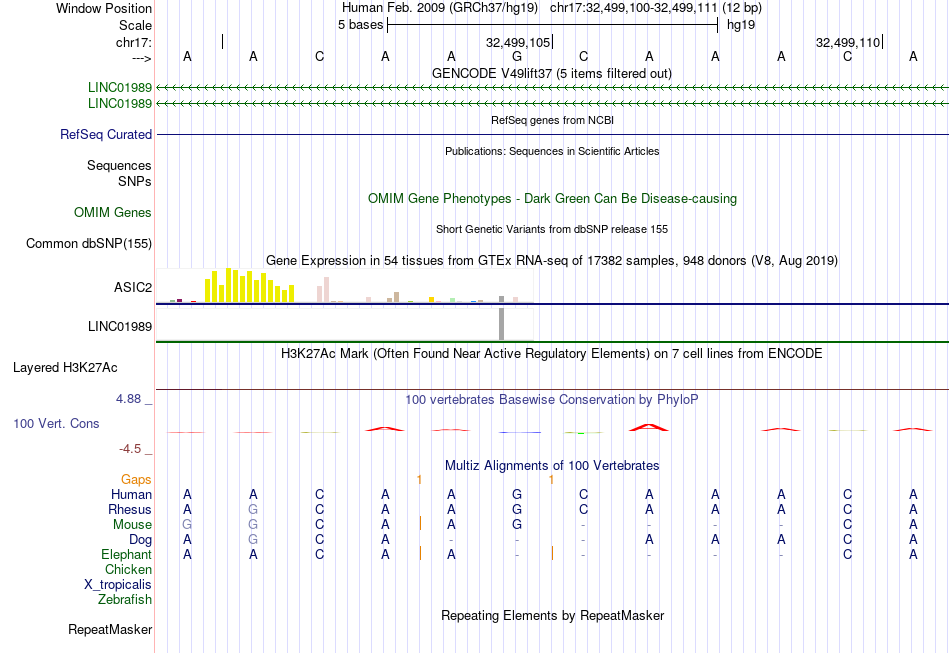Click OMIM Gene Phenotypes green title

point(552,198)
